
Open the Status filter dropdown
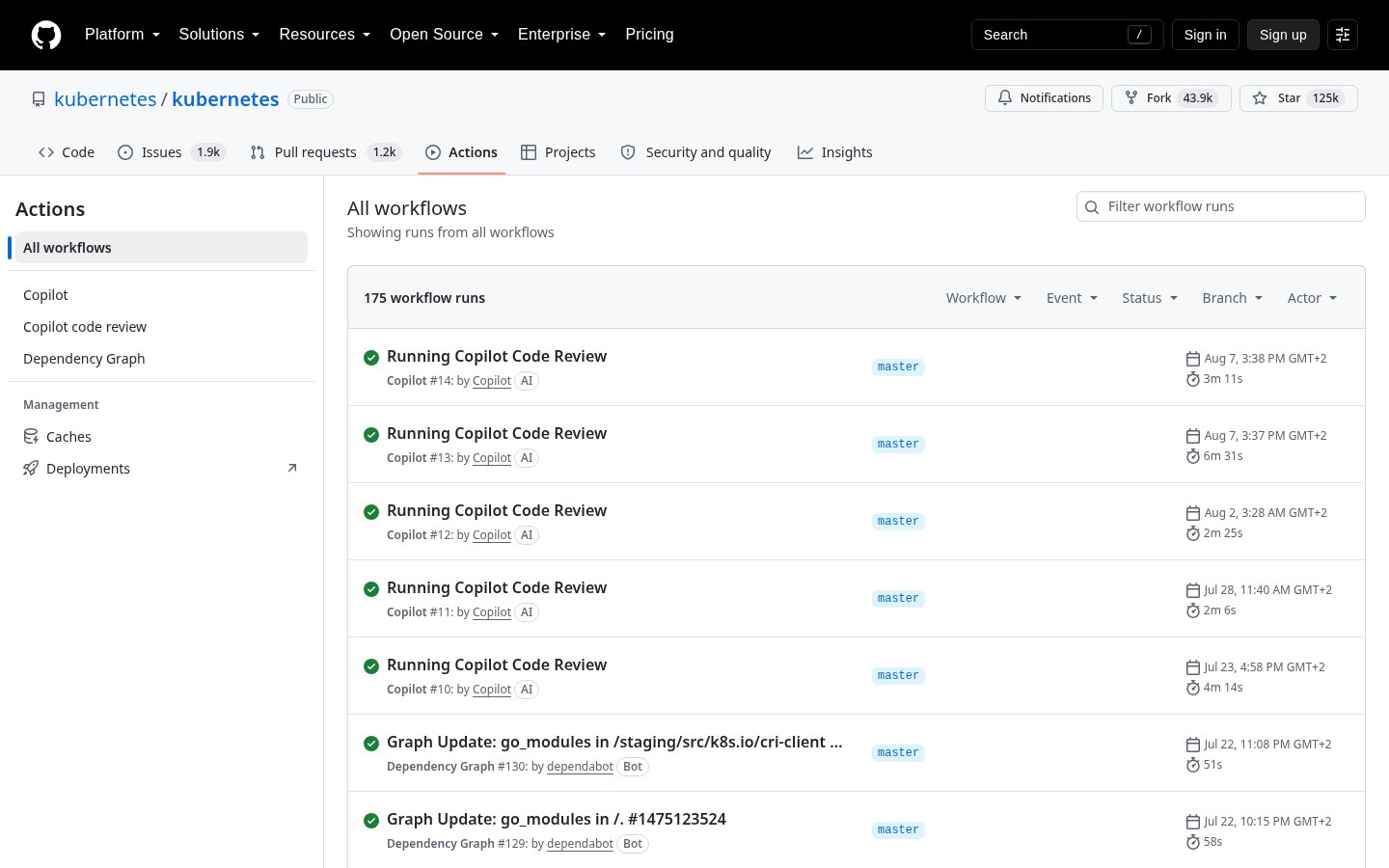1150,298
